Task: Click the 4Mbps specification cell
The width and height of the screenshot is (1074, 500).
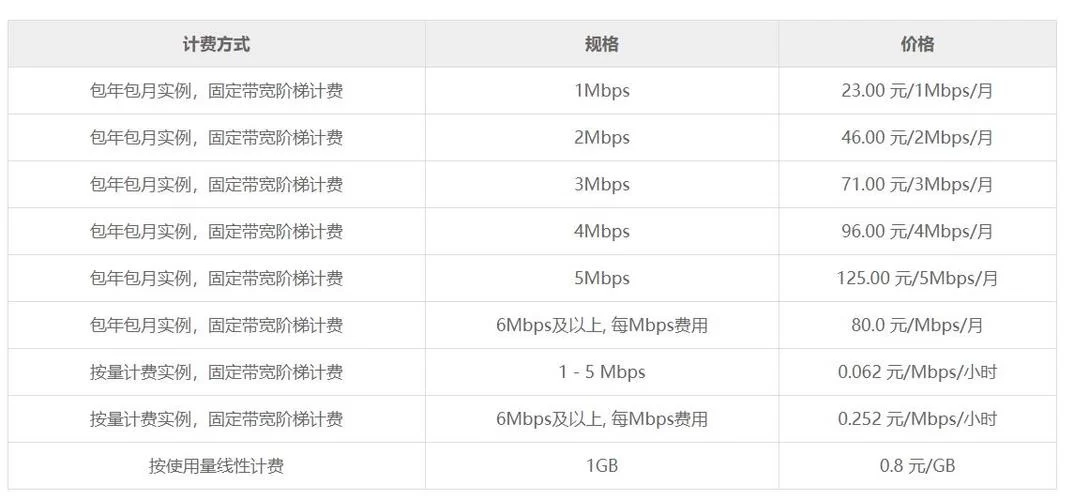Action: click(602, 232)
